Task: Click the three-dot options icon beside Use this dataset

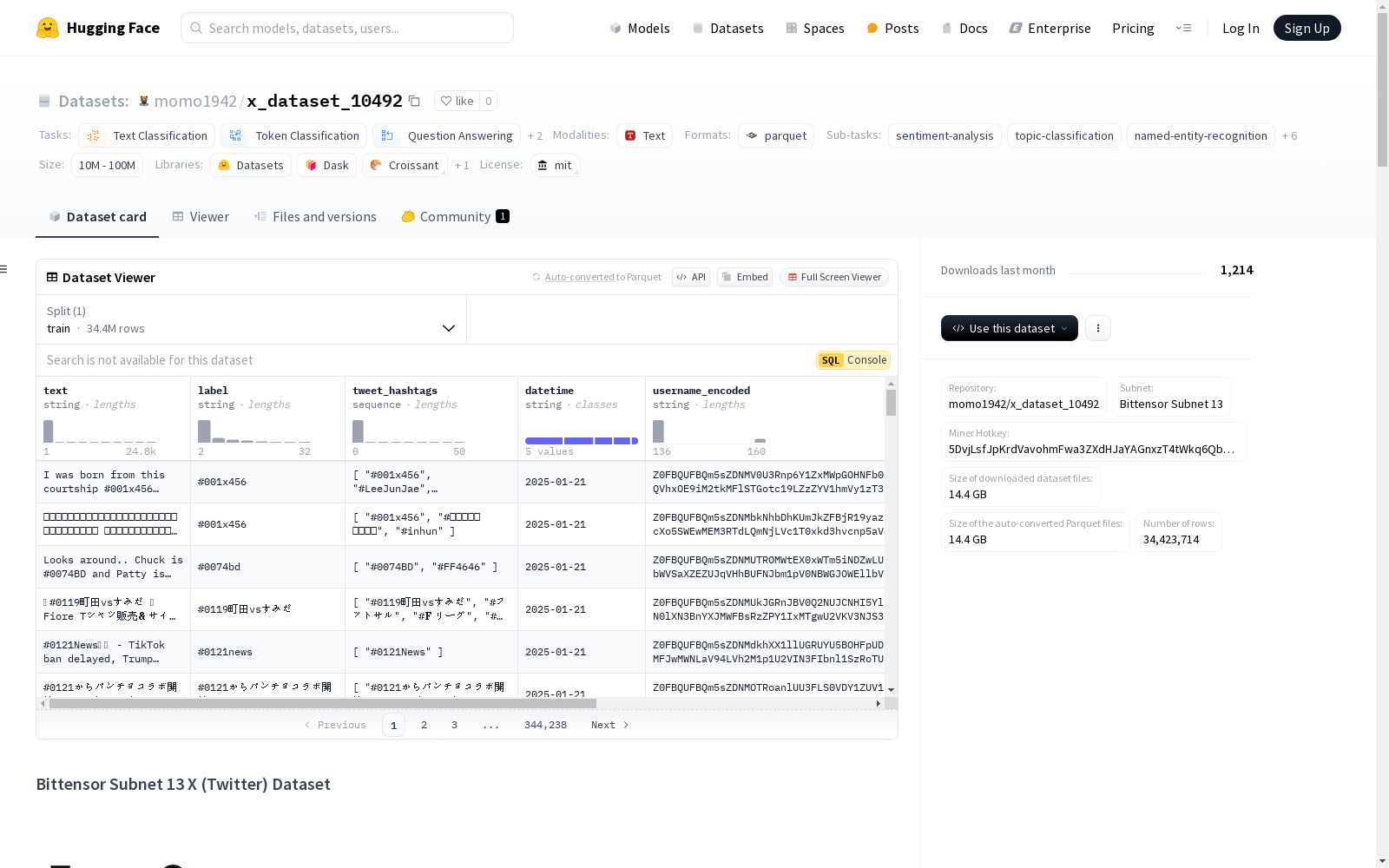Action: click(1098, 328)
